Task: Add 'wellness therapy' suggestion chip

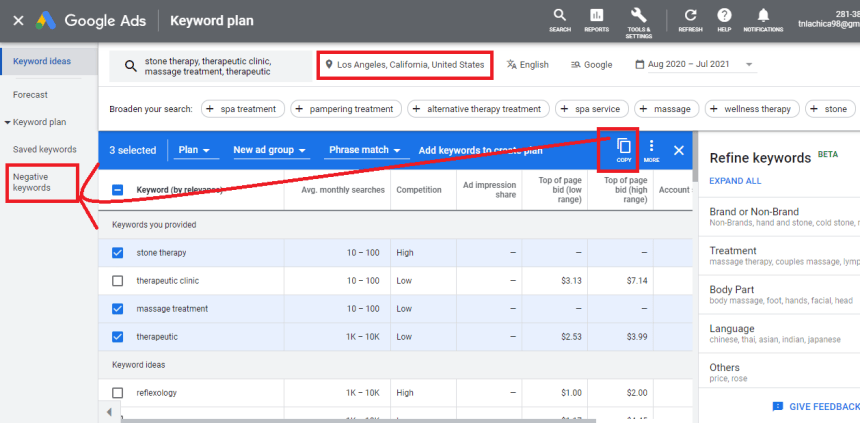Action: (x=752, y=109)
